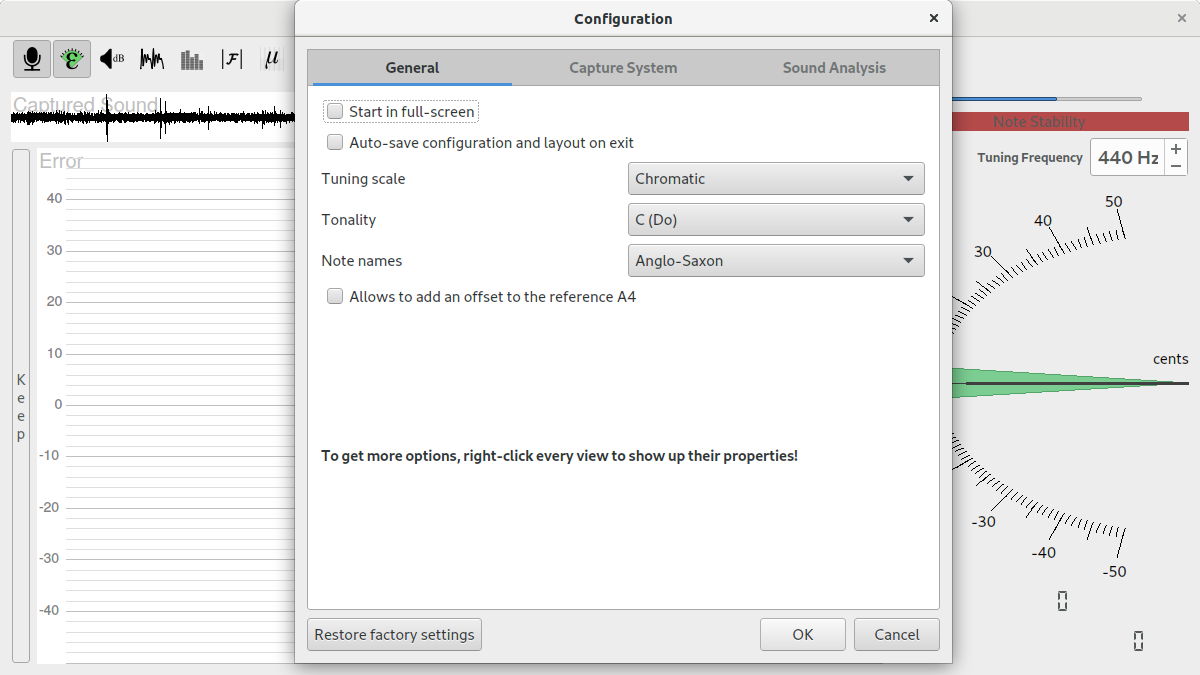The image size is (1200, 675).
Task: Check Auto-save configuration and layout on exit
Action: [x=335, y=143]
